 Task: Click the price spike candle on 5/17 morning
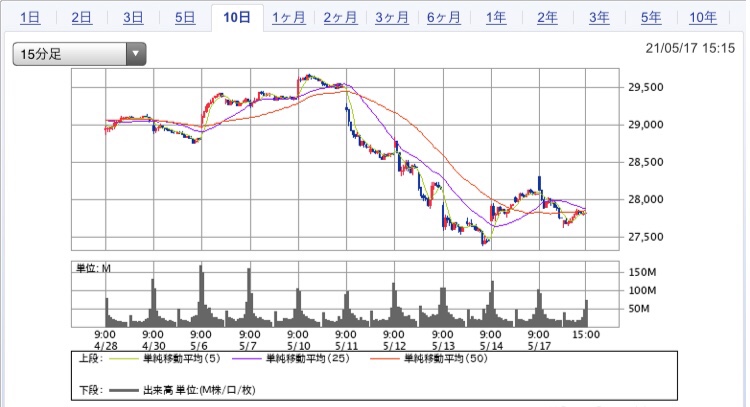(540, 184)
